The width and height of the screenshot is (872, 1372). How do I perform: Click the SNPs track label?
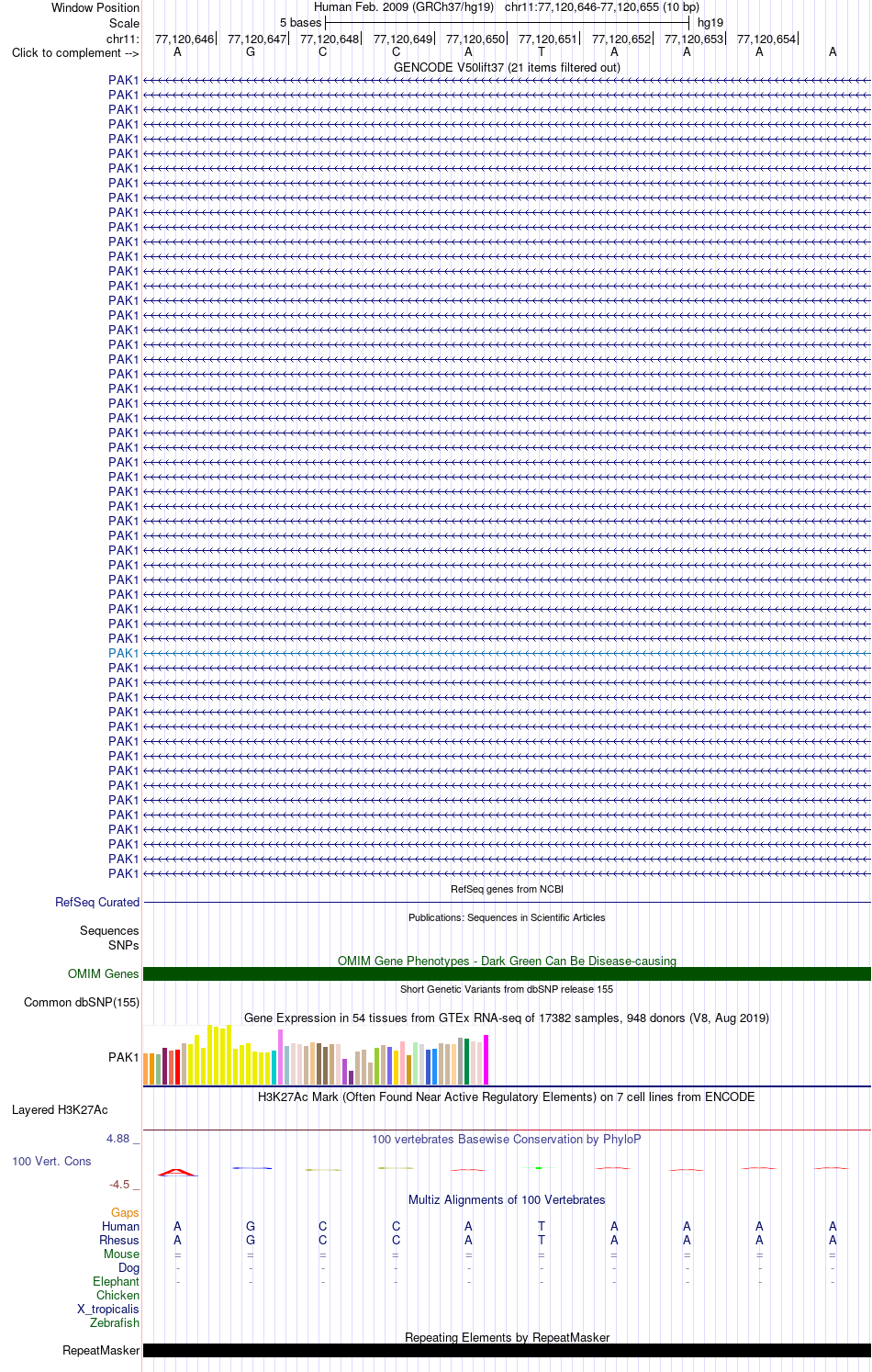coord(124,945)
